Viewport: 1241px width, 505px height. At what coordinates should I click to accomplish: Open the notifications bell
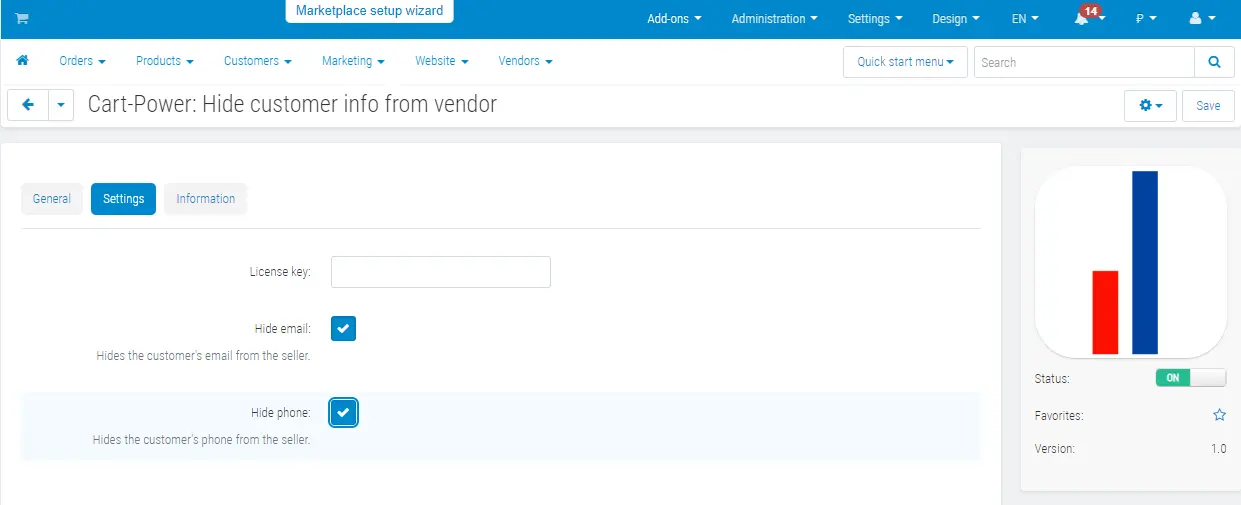tap(1082, 19)
